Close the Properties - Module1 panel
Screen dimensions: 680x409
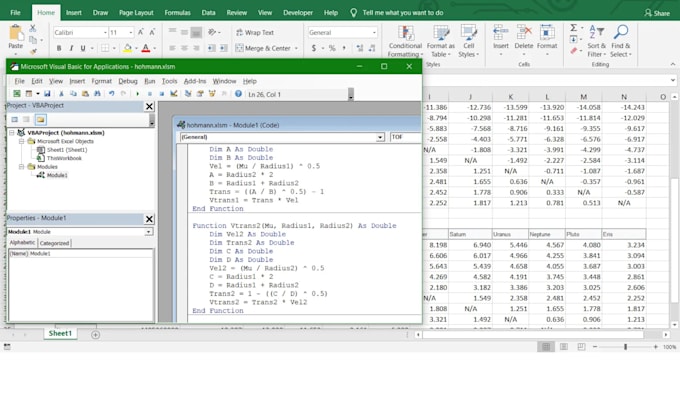pos(149,219)
